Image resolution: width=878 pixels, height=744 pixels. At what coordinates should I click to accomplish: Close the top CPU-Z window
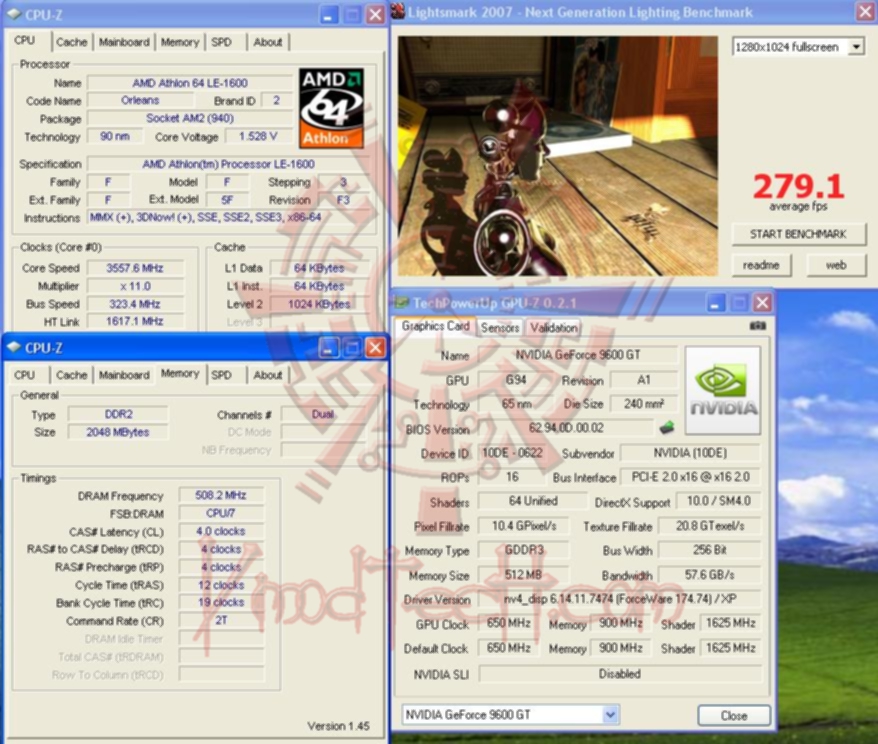coord(375,15)
